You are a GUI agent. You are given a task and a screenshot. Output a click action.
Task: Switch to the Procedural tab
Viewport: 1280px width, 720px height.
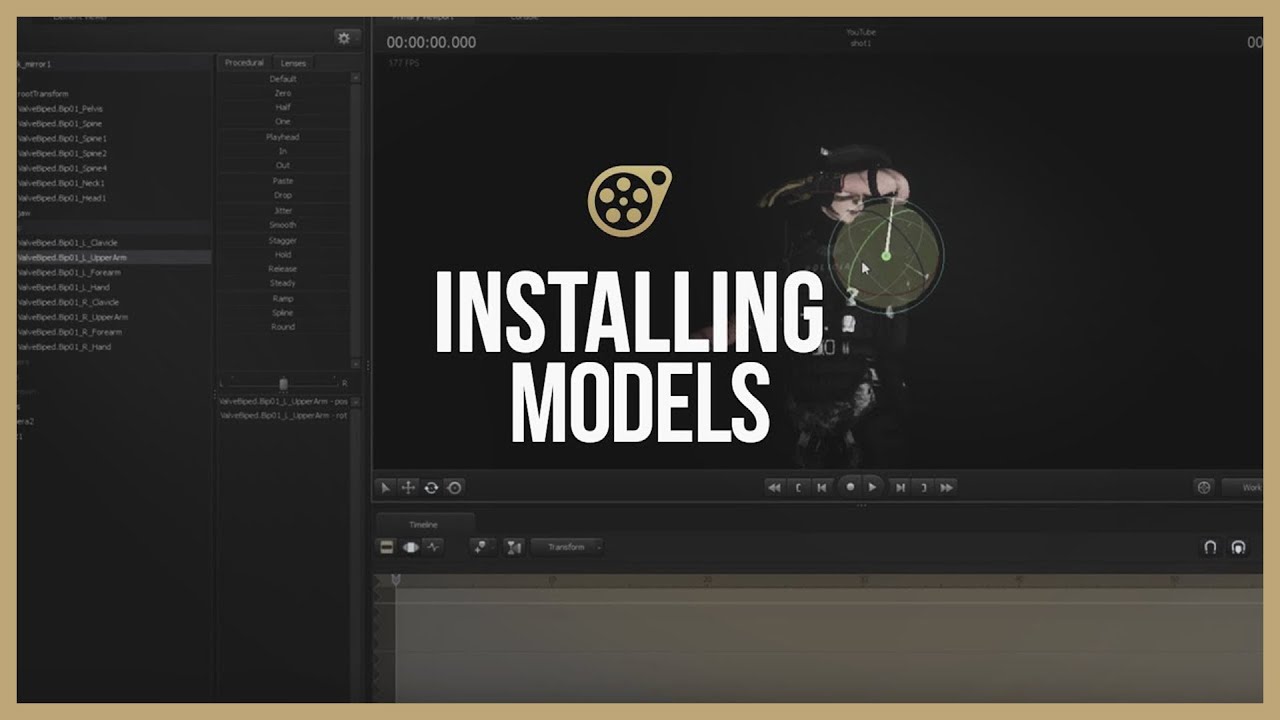point(244,63)
